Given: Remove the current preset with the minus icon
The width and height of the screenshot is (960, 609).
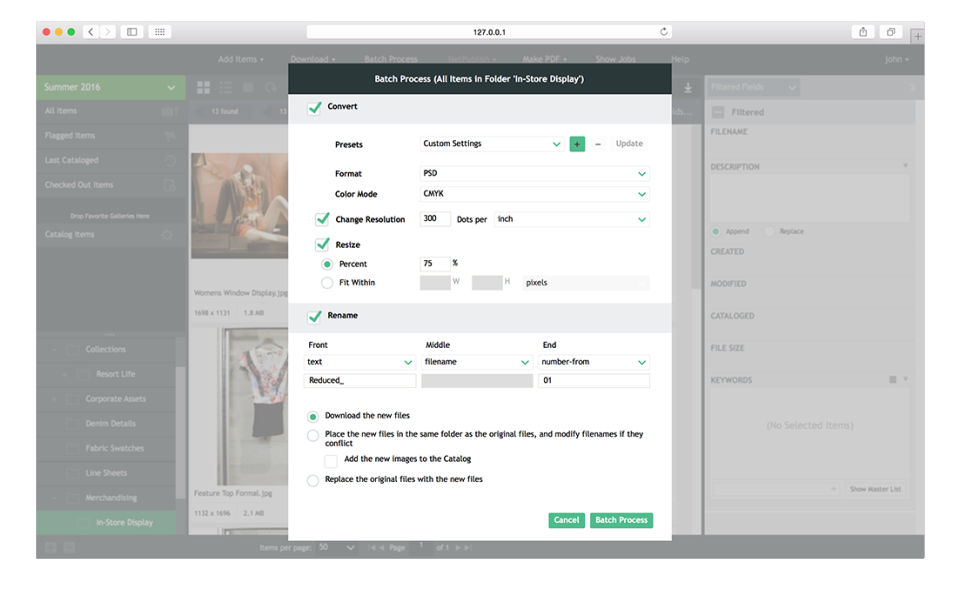Looking at the screenshot, I should (x=596, y=144).
